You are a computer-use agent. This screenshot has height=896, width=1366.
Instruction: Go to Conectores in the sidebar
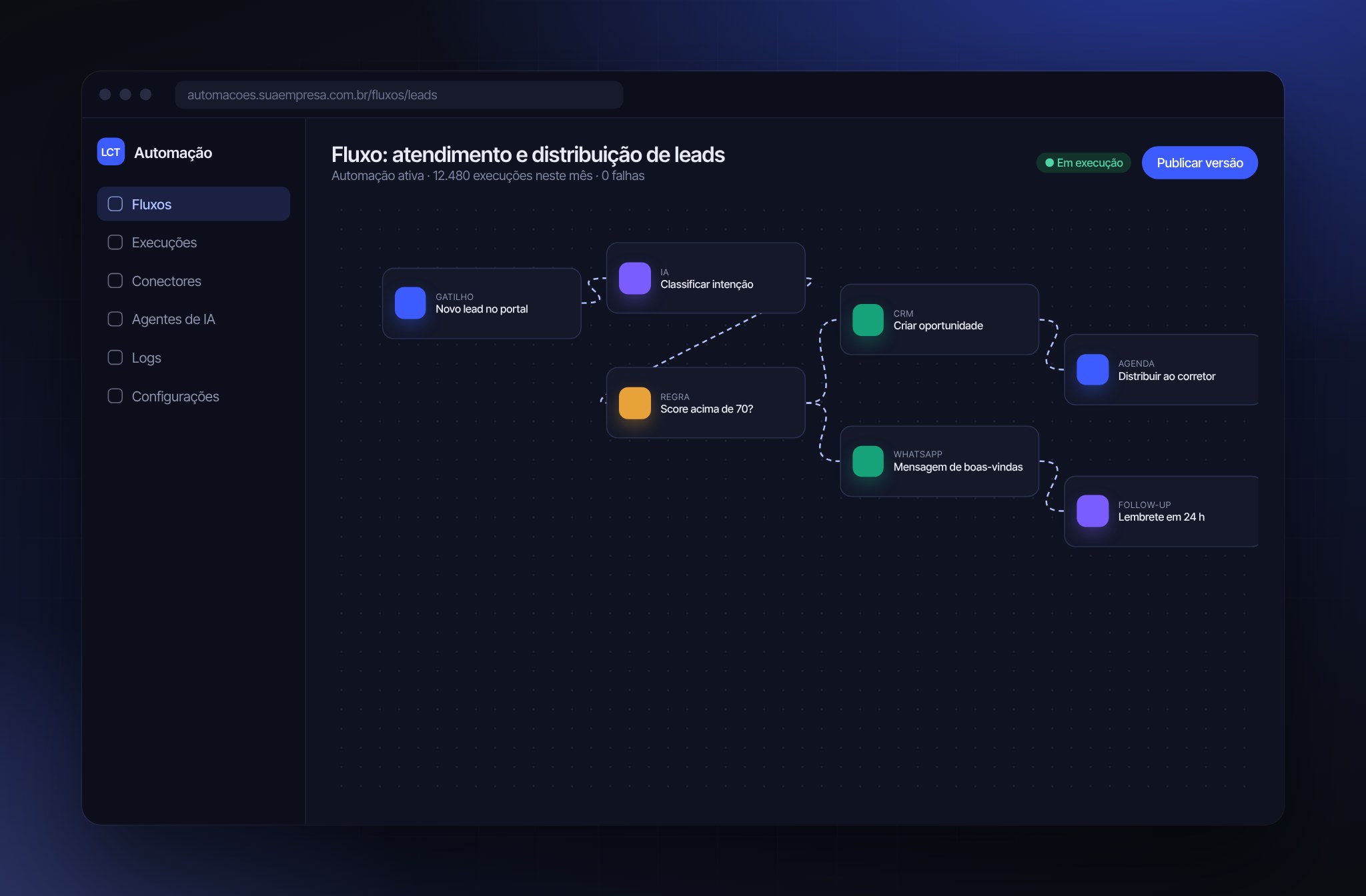193,281
